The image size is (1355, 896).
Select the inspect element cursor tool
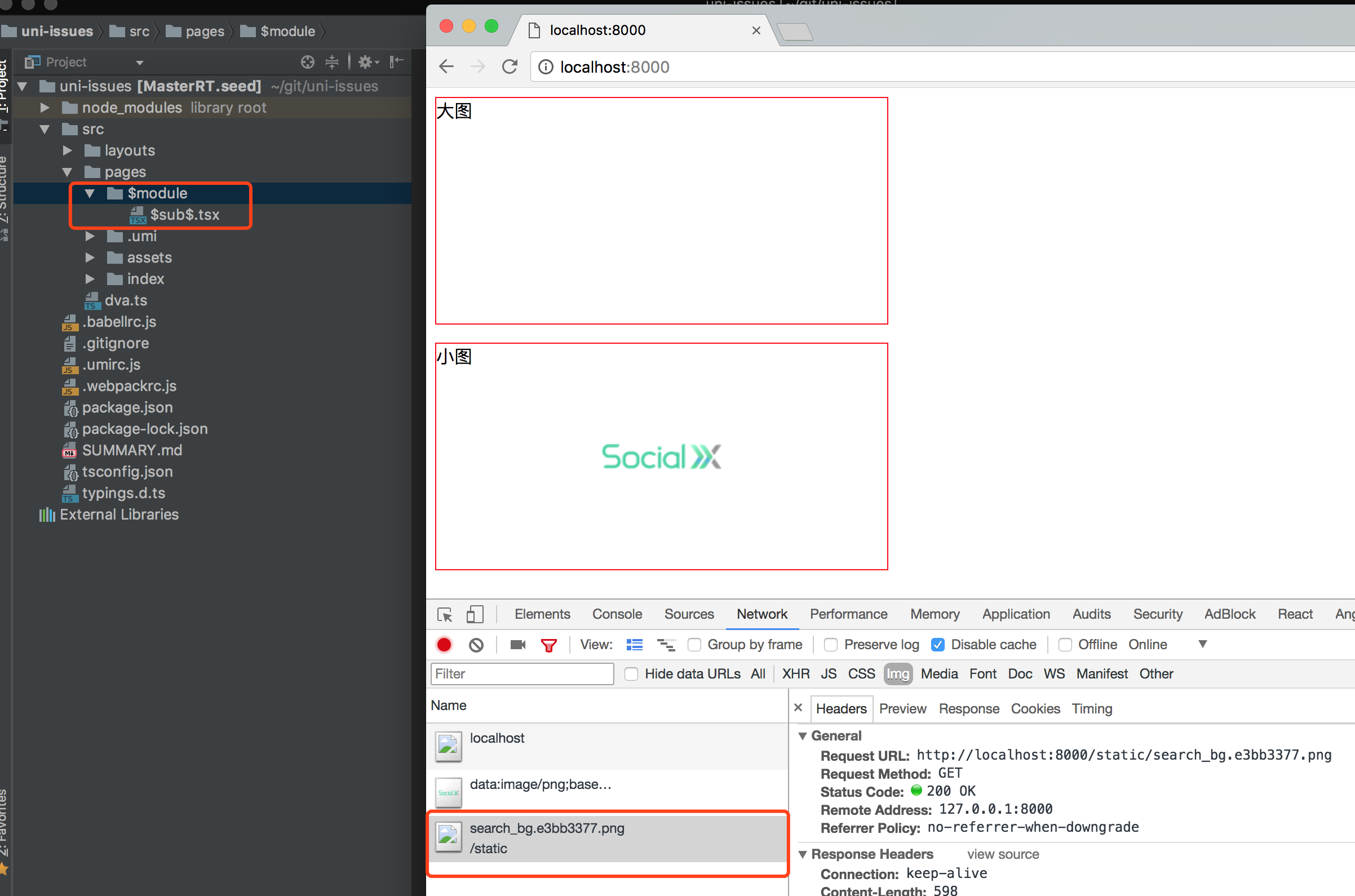[444, 614]
